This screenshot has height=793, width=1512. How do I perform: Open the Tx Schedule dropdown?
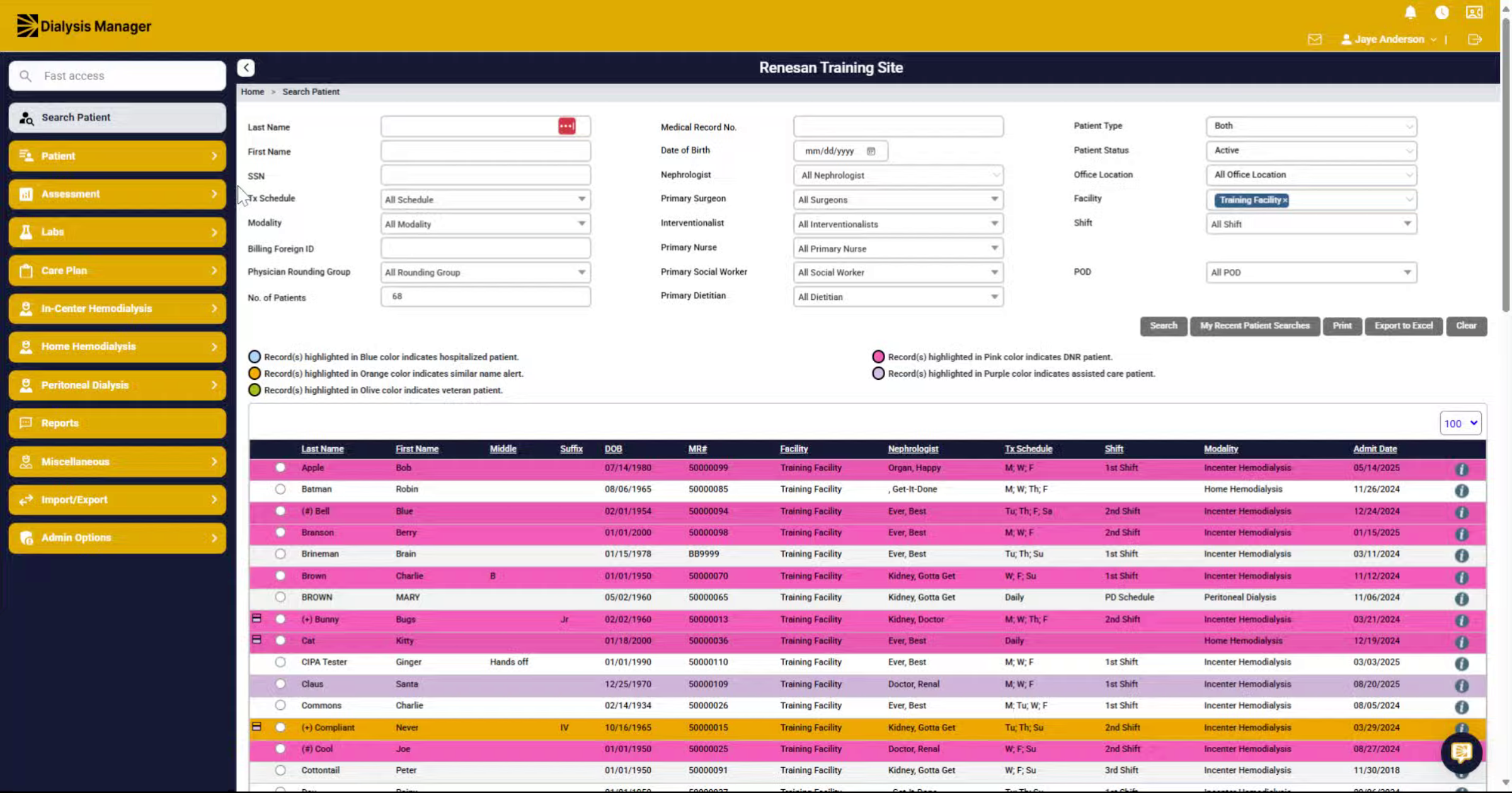tap(486, 200)
